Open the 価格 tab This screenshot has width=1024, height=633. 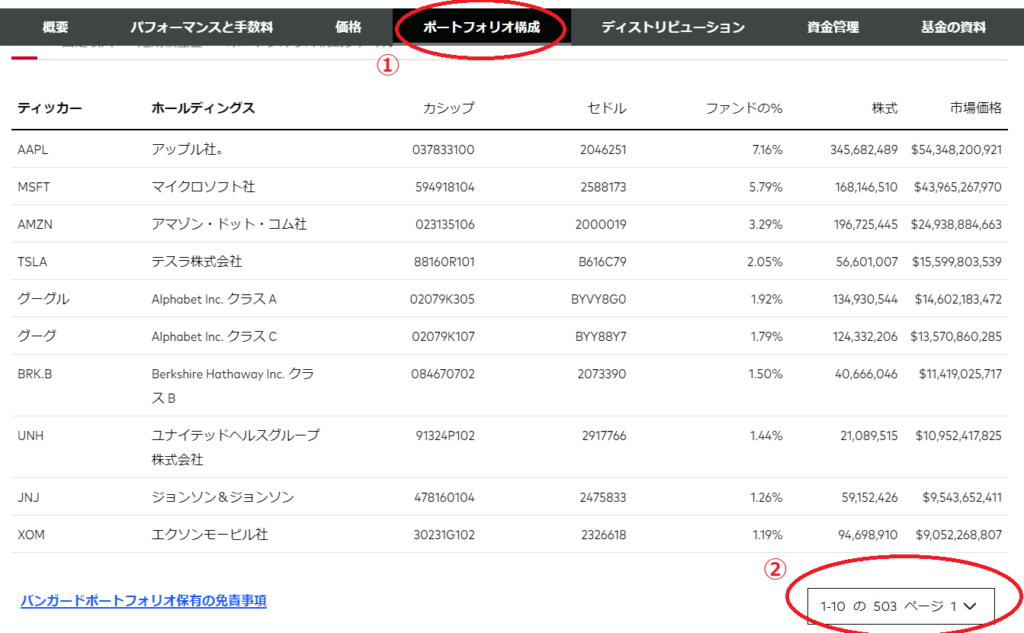(x=348, y=27)
